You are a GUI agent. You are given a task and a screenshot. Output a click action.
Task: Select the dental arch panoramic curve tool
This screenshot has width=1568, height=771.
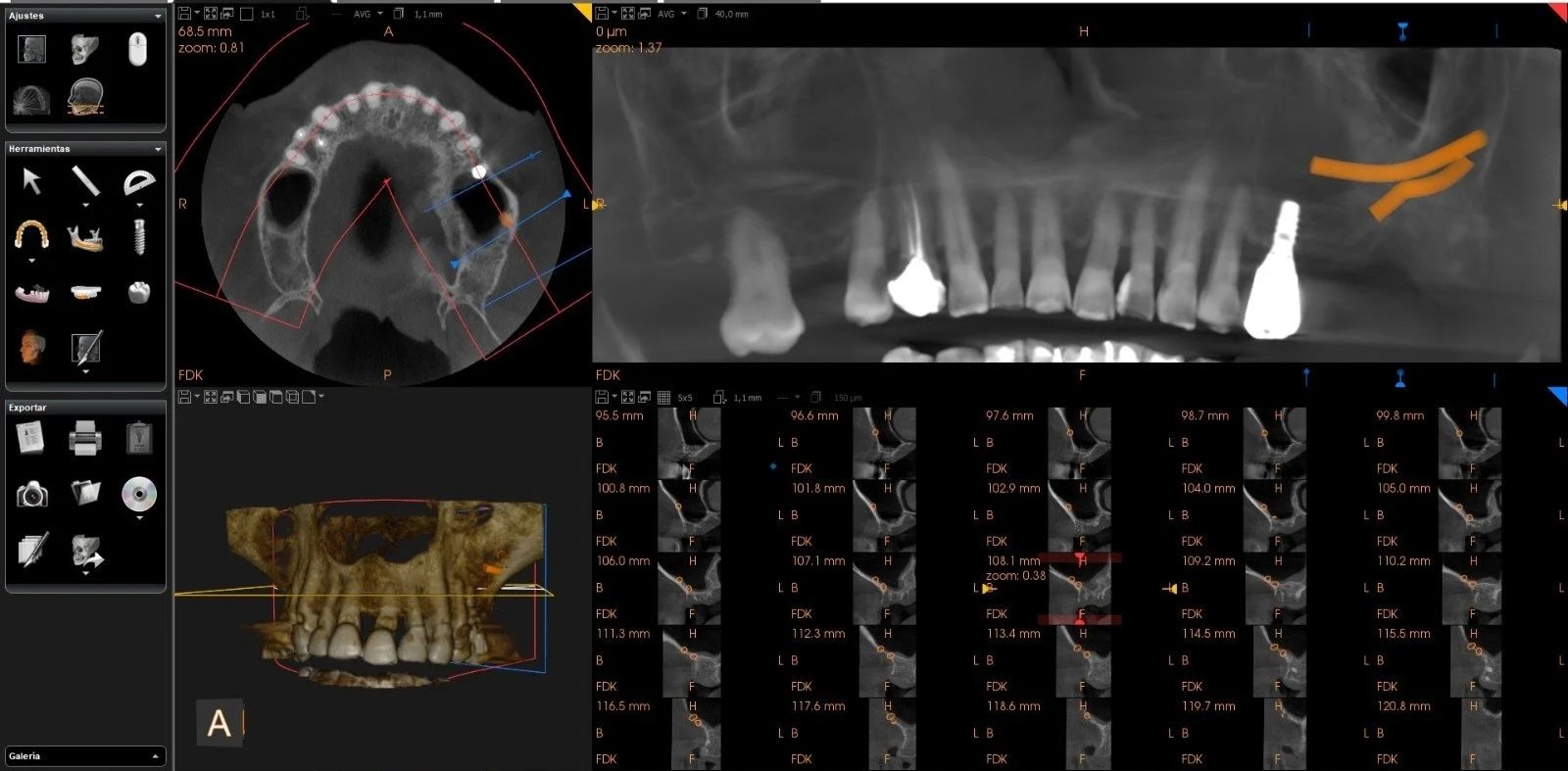pos(31,236)
